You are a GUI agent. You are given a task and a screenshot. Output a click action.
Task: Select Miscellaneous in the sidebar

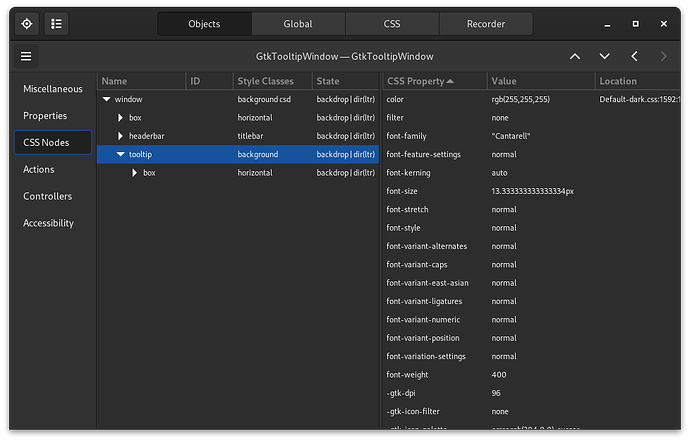click(x=53, y=89)
